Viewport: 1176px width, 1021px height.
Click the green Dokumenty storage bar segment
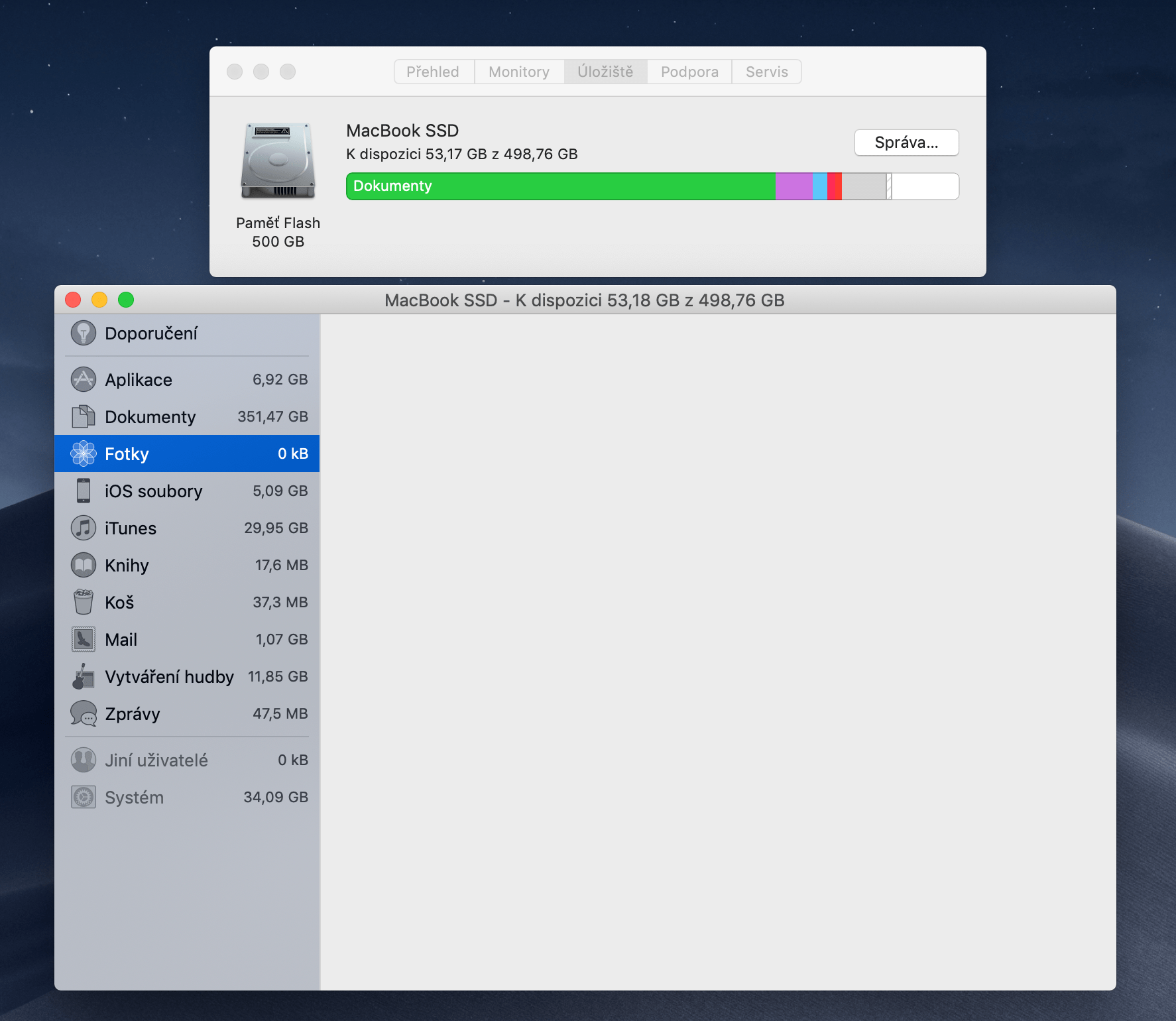click(x=560, y=186)
